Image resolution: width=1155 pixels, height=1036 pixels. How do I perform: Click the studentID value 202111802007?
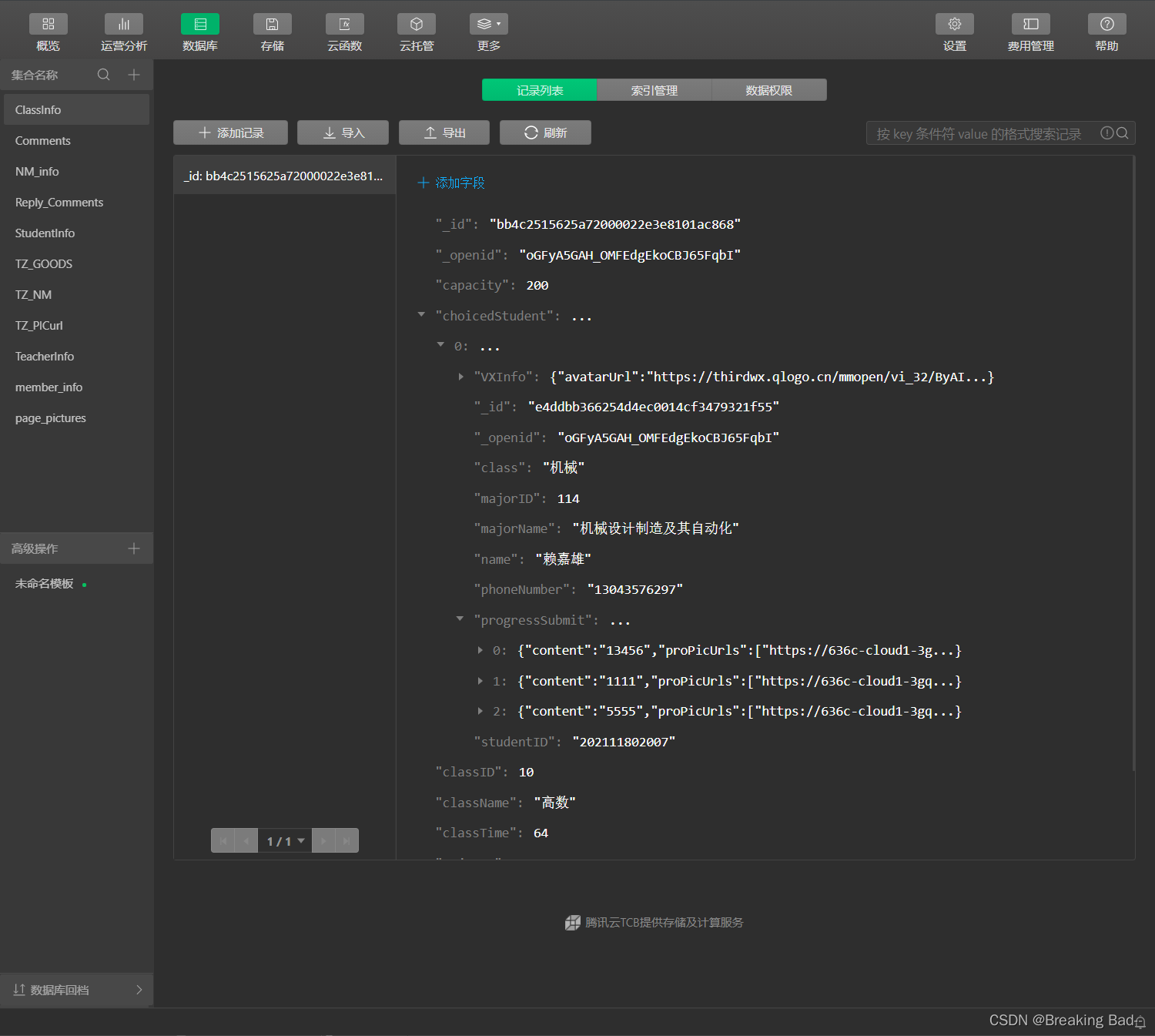pyautogui.click(x=624, y=742)
